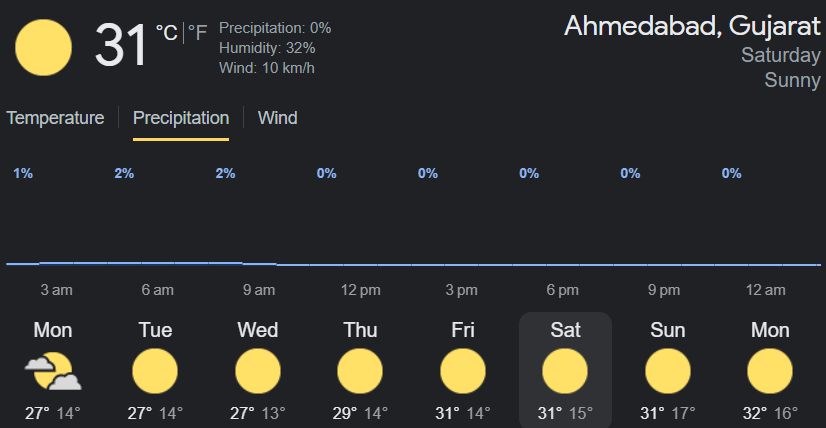This screenshot has height=428, width=826.
Task: Click Friday's sun forecast icon
Action: [x=463, y=372]
